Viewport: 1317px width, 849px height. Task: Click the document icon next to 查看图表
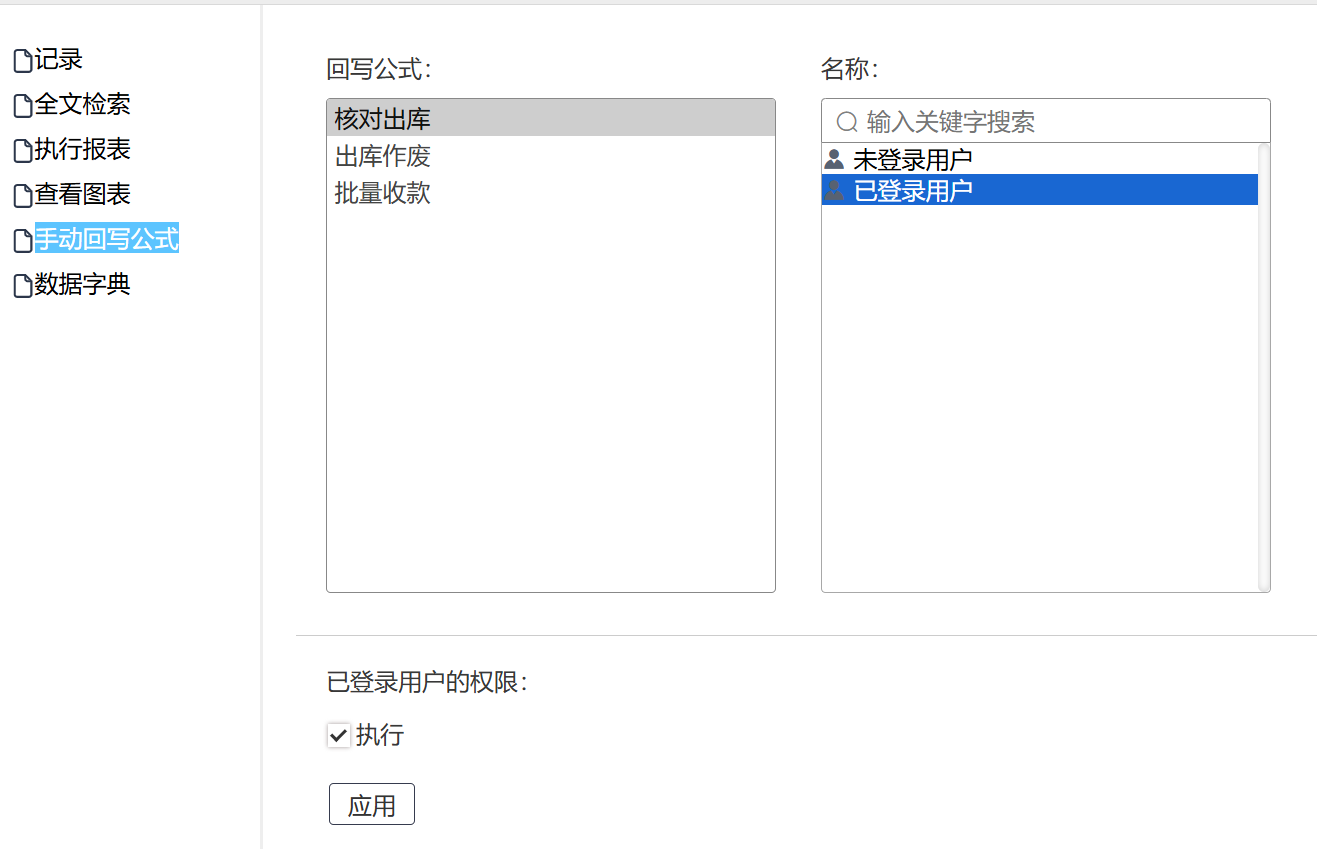[x=22, y=196]
